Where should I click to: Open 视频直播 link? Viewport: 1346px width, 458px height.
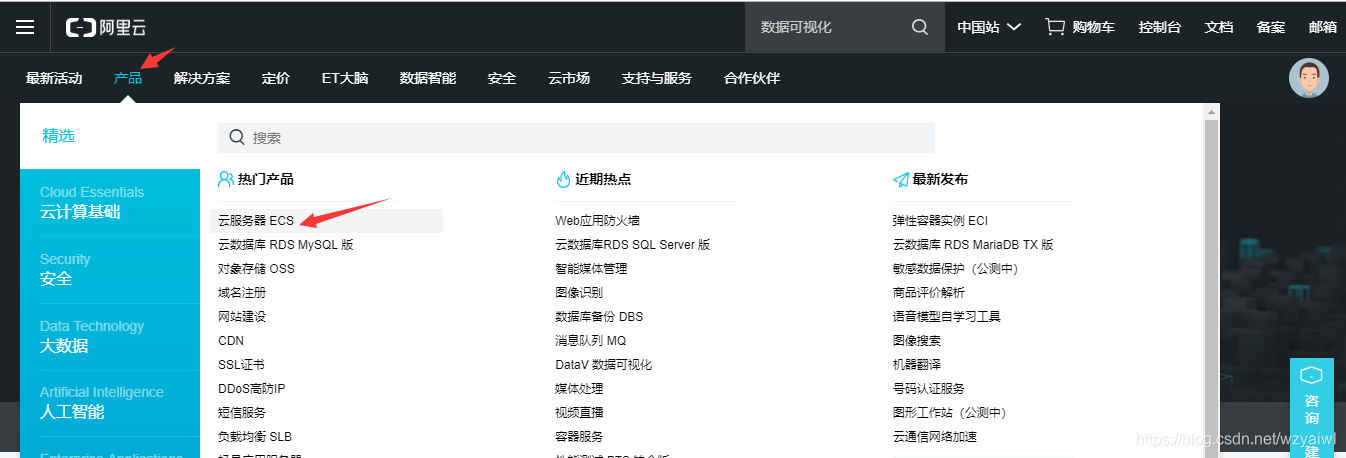point(579,413)
